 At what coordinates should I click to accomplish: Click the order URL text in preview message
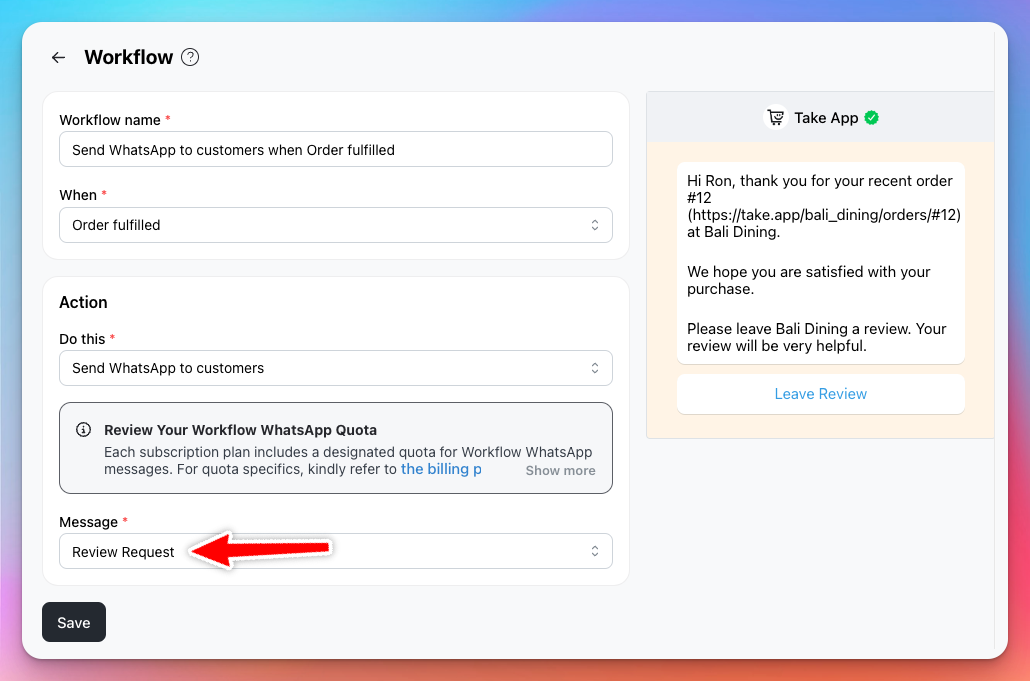click(824, 215)
